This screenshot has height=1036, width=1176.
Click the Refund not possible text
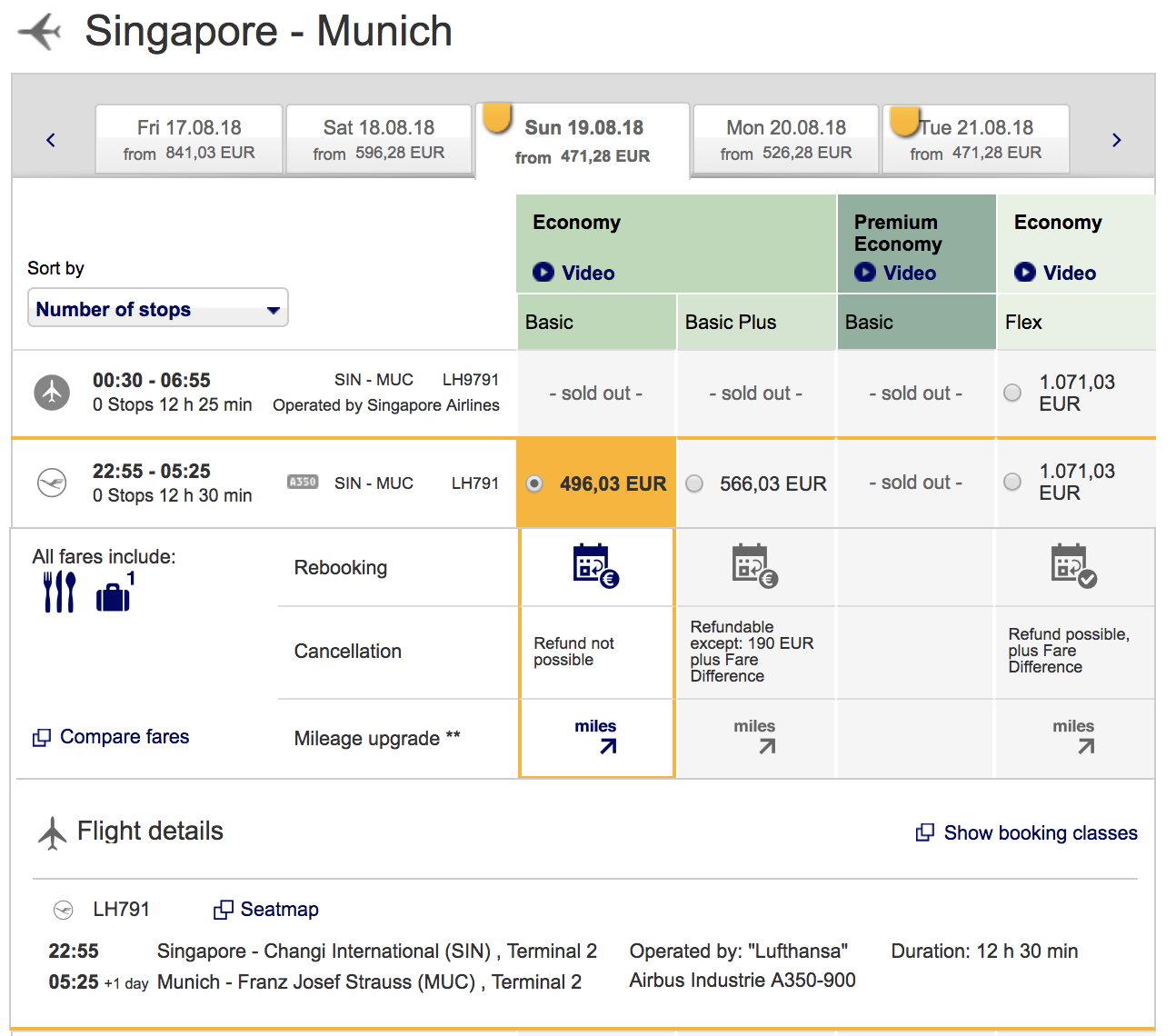pos(574,652)
